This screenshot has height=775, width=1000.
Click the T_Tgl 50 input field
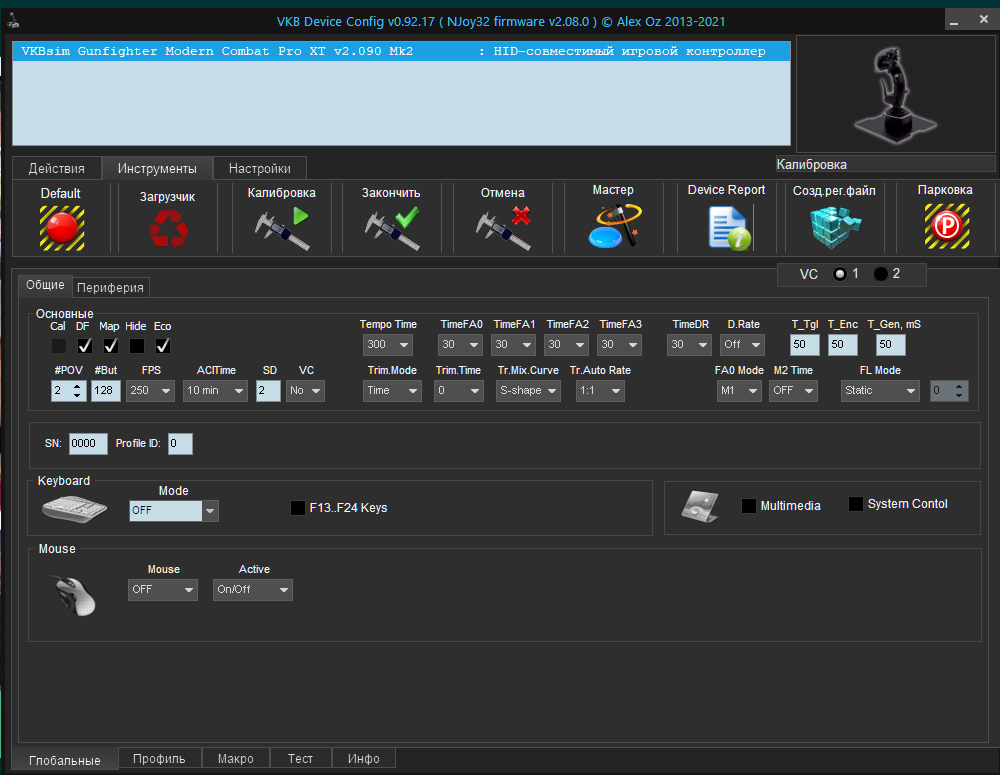805,344
